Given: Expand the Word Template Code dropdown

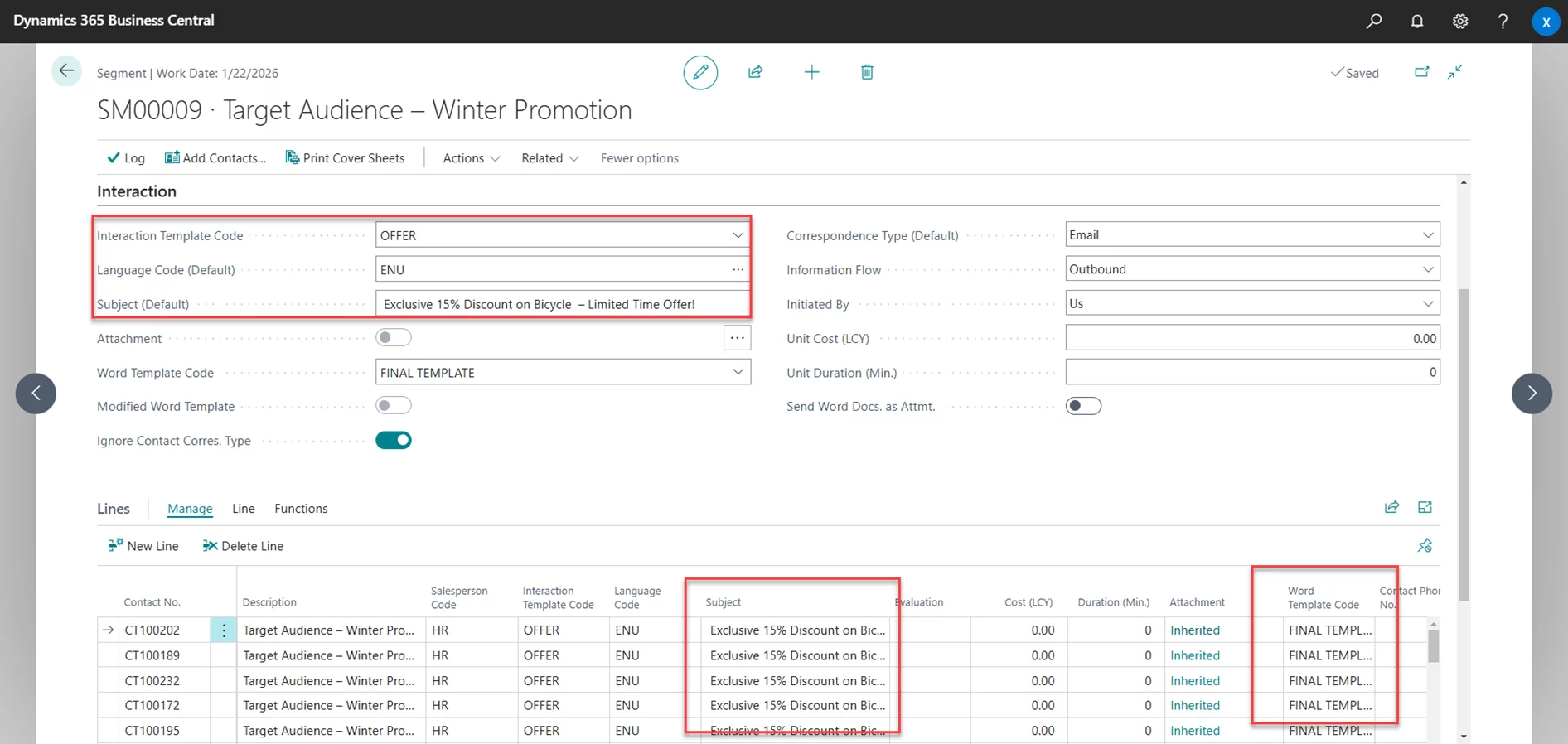Looking at the screenshot, I should click(738, 373).
